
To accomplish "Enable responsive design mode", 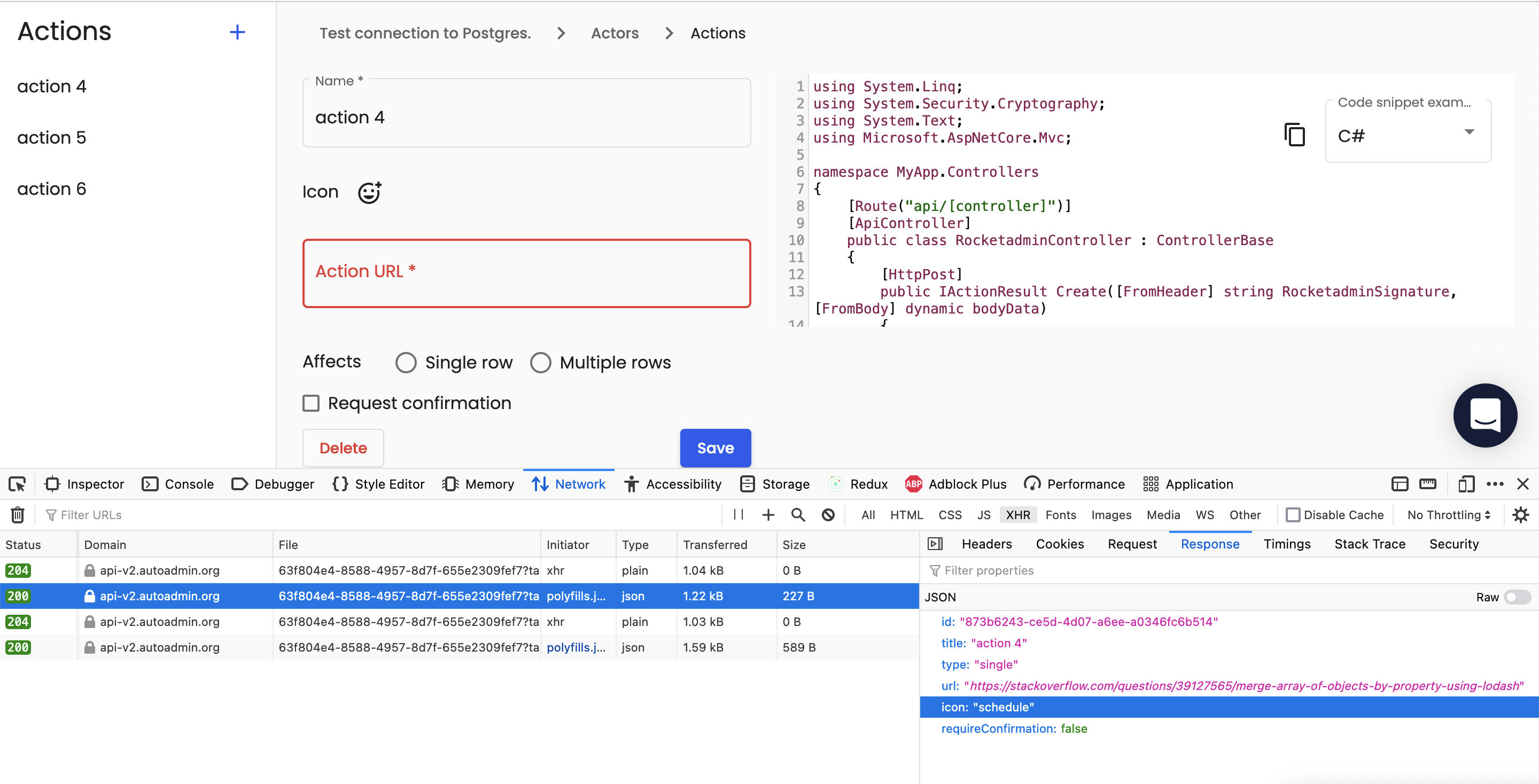I will pyautogui.click(x=1467, y=484).
